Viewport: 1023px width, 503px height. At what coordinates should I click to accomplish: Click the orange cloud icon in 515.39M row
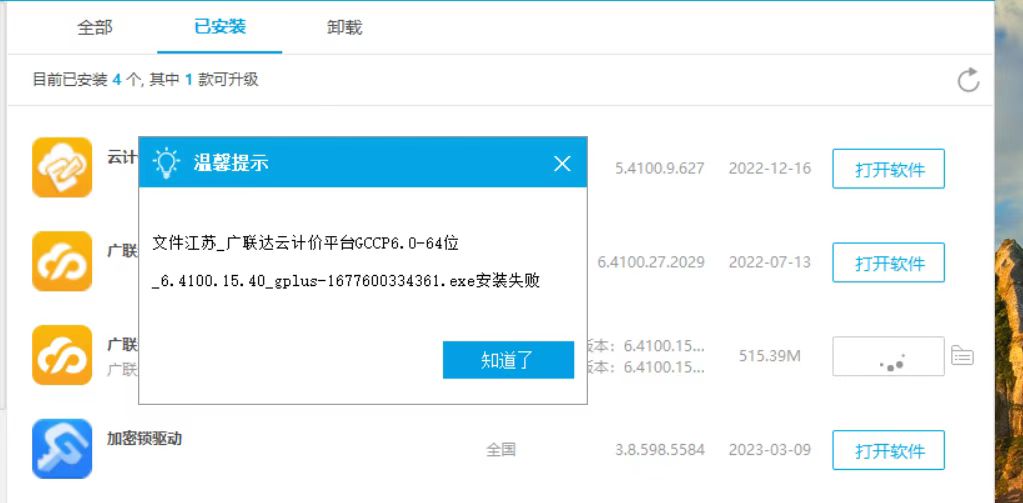click(62, 355)
